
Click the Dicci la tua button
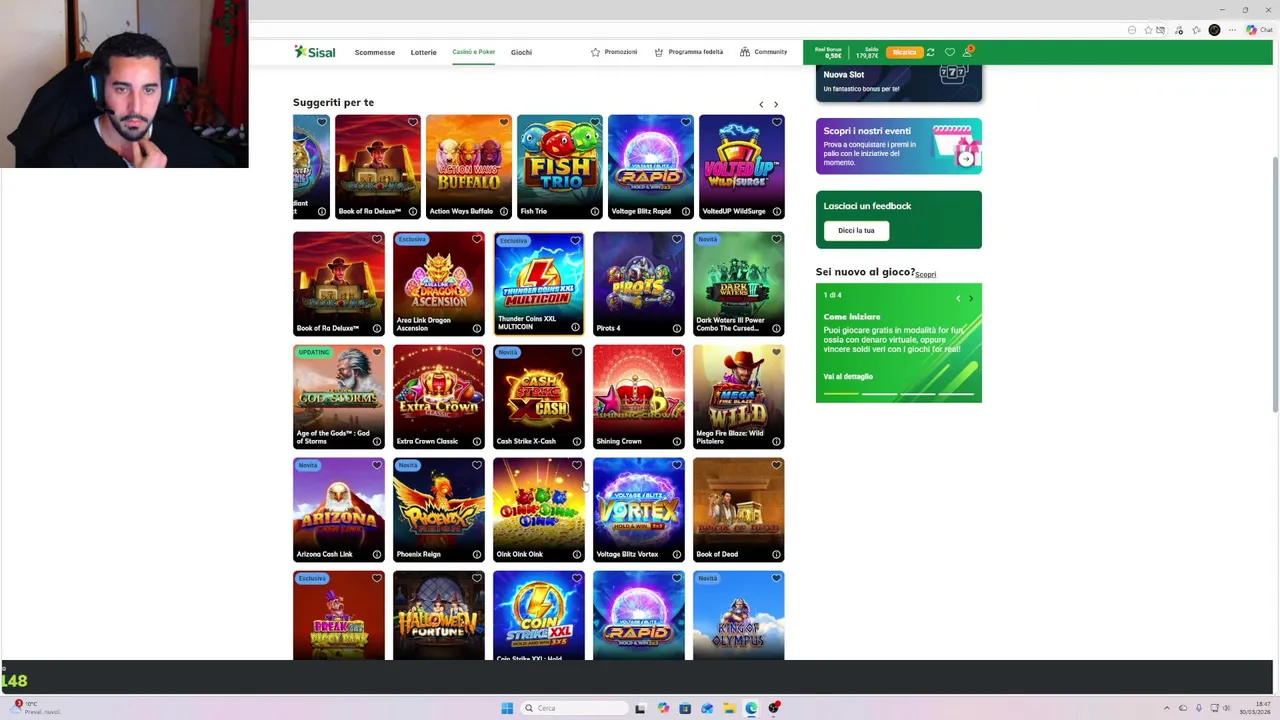pos(856,230)
